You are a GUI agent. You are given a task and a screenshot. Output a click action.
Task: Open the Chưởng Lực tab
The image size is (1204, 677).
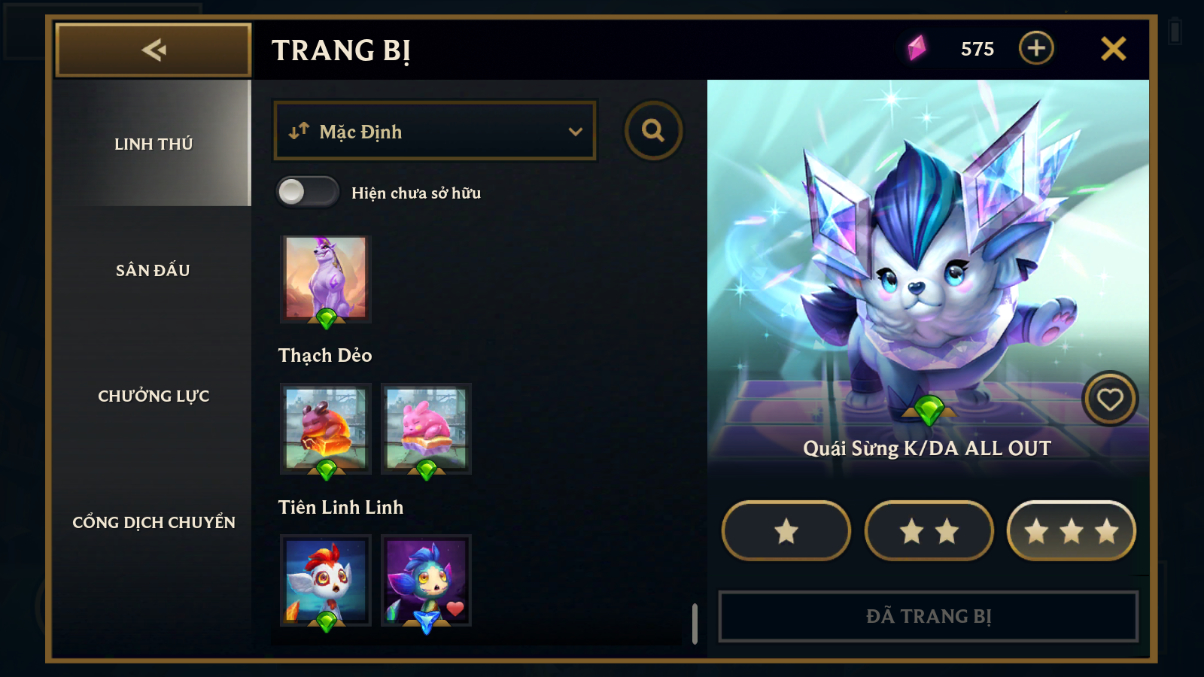[x=153, y=396]
